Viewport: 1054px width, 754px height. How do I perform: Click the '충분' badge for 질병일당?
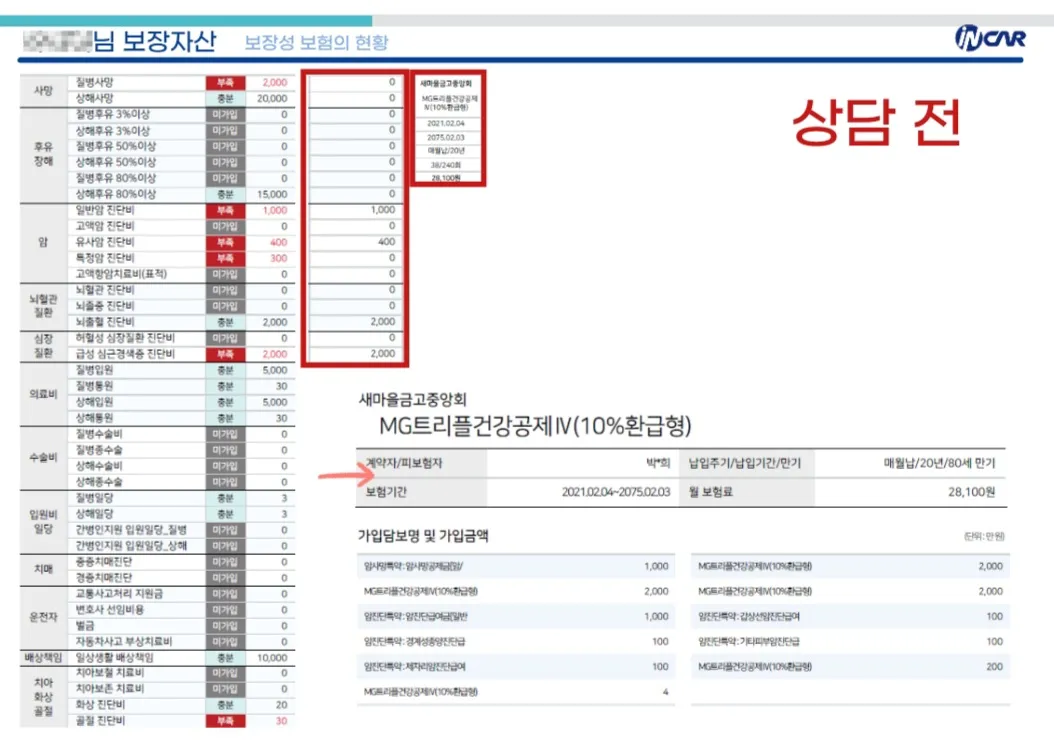pos(225,499)
